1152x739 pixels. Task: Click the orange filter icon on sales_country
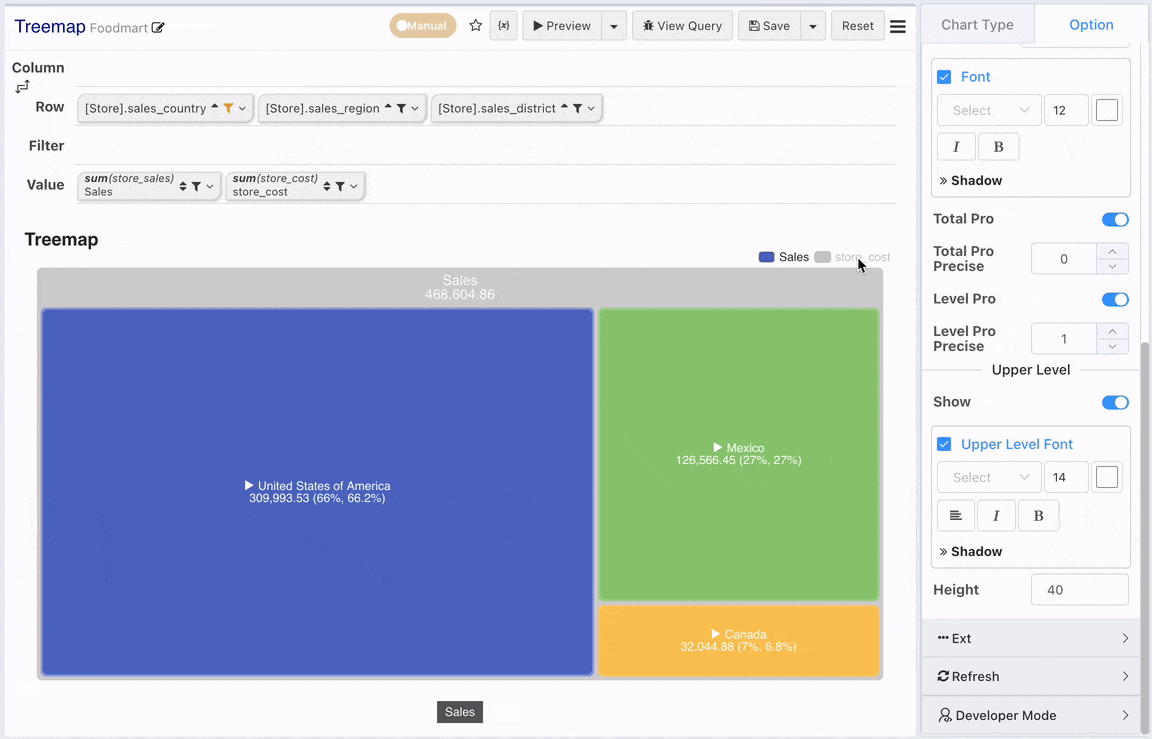click(x=228, y=108)
